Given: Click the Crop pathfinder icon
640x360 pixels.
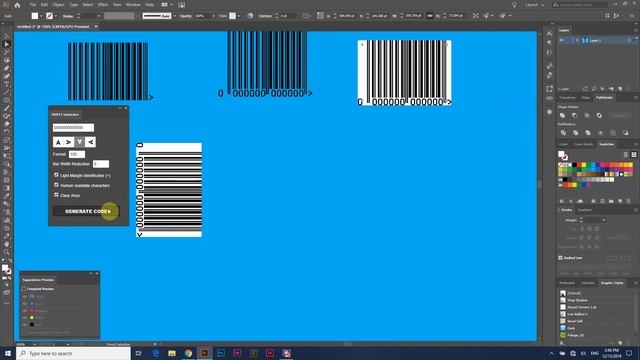Looking at the screenshot, I should (x=600, y=133).
